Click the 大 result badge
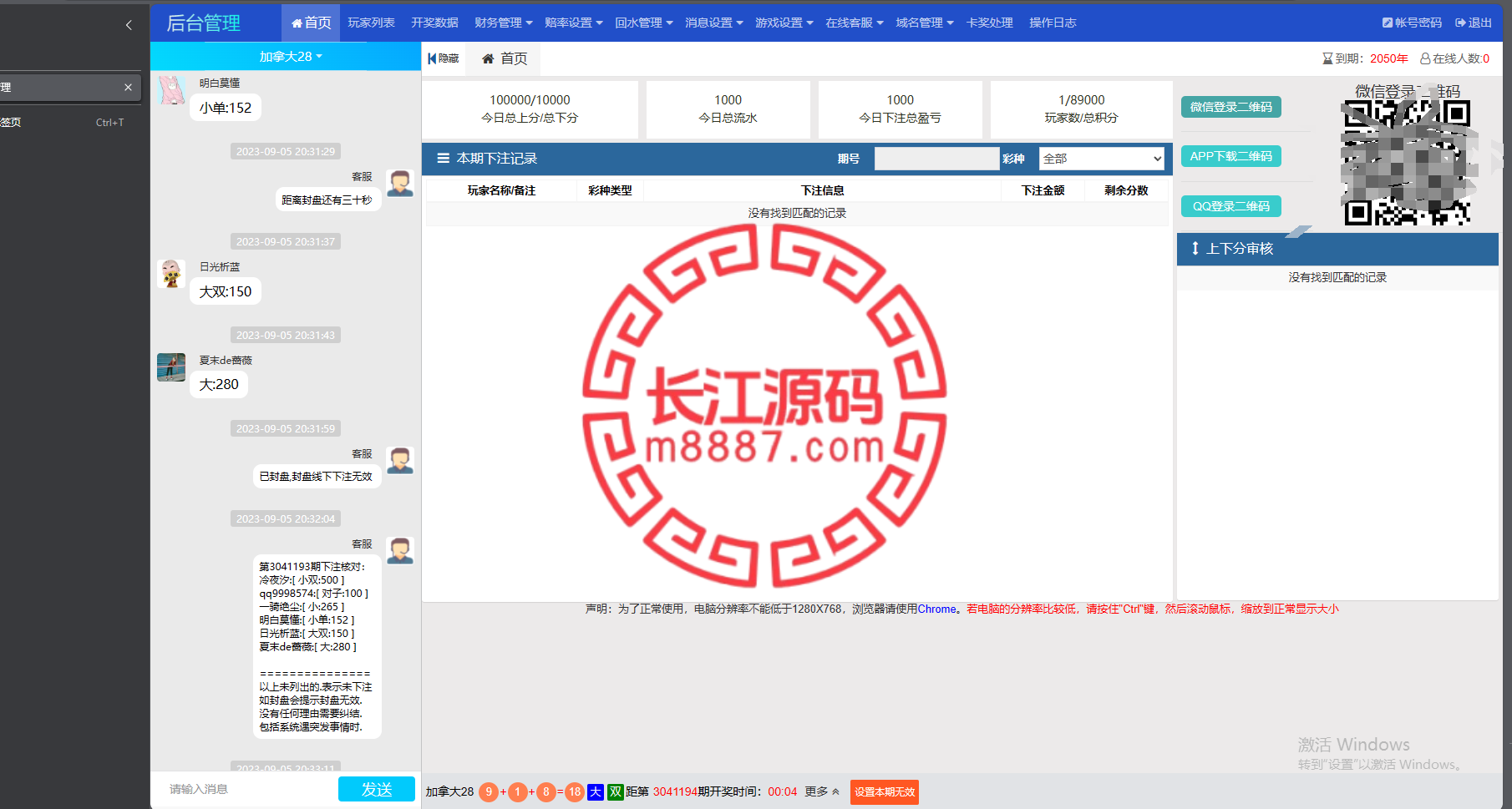 click(x=596, y=791)
